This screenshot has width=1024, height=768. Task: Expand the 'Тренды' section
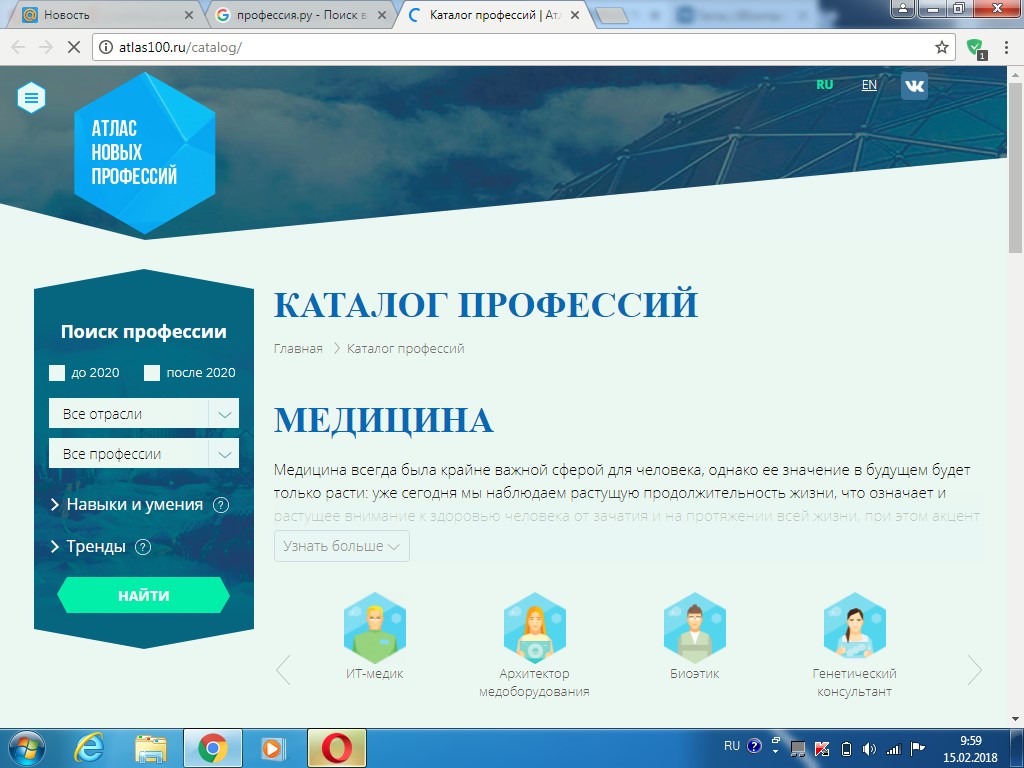(x=88, y=547)
